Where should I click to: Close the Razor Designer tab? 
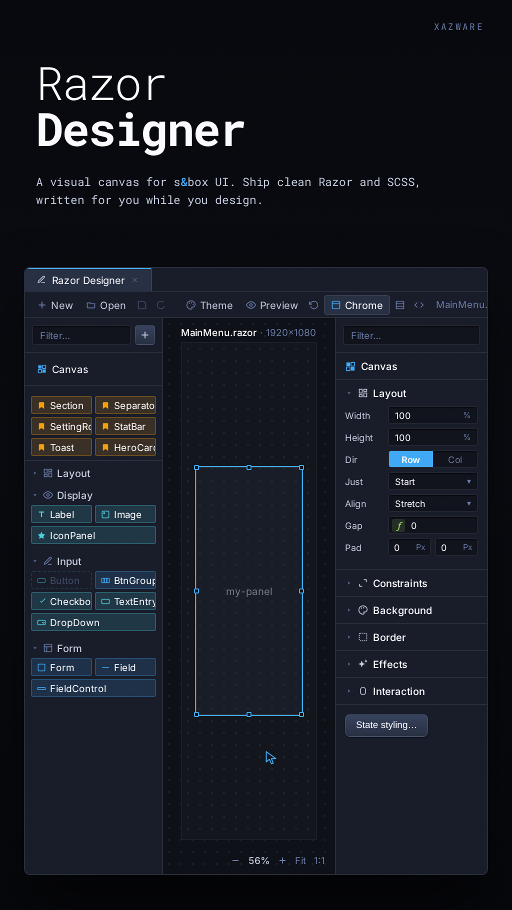pos(135,280)
